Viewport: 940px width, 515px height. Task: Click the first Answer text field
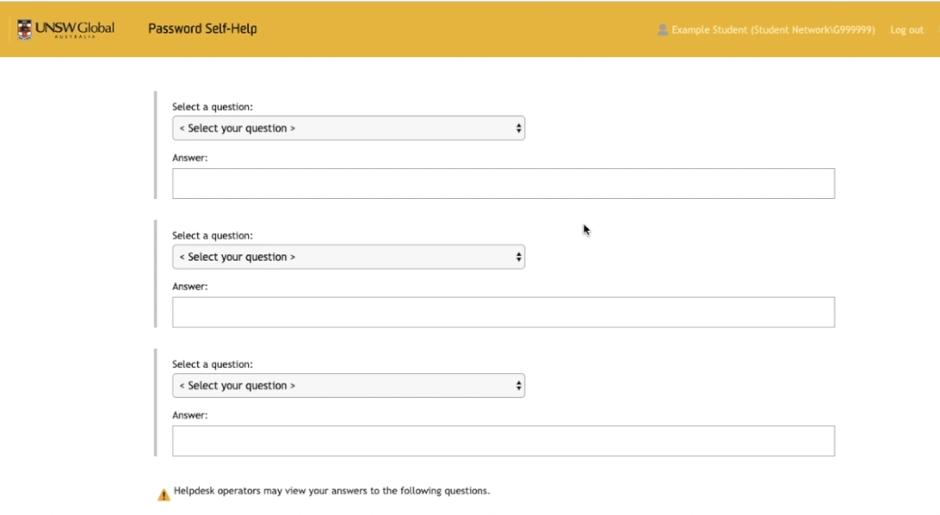[x=503, y=184]
